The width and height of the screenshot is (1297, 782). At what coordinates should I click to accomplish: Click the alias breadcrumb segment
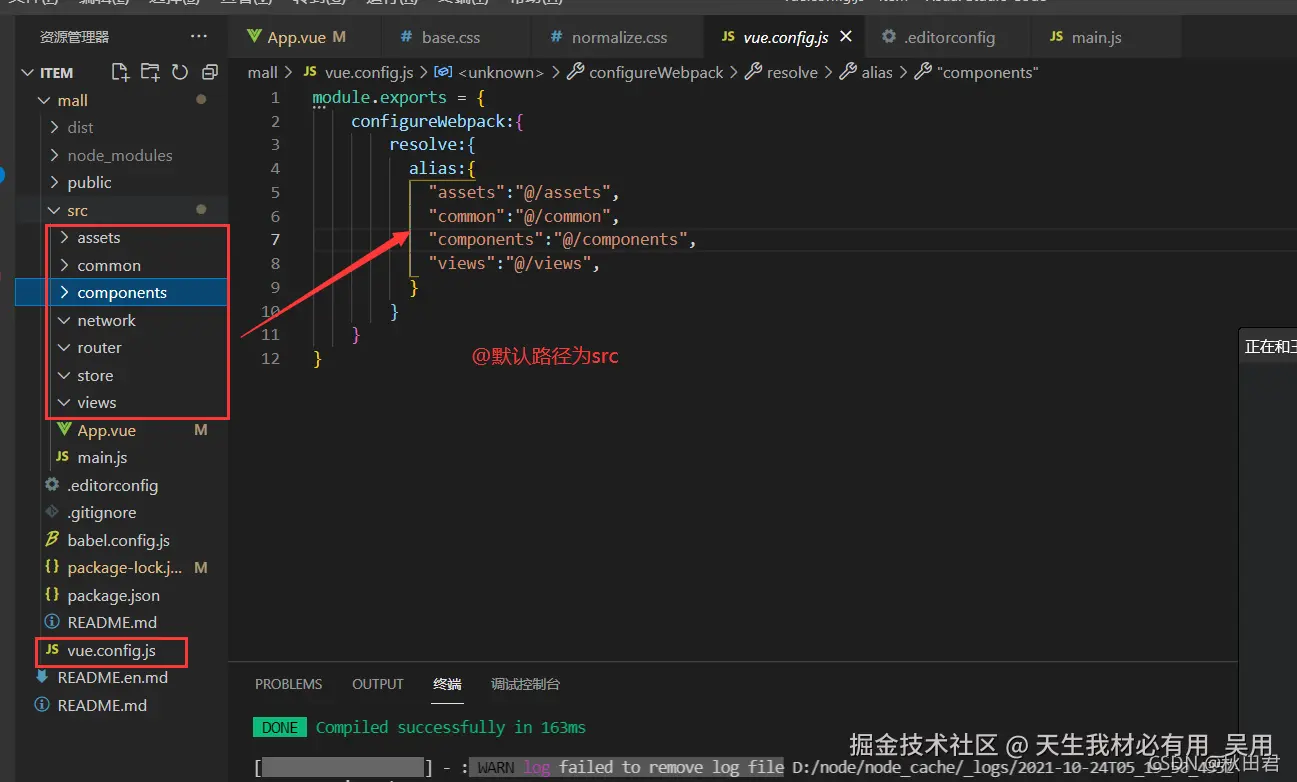click(x=877, y=72)
